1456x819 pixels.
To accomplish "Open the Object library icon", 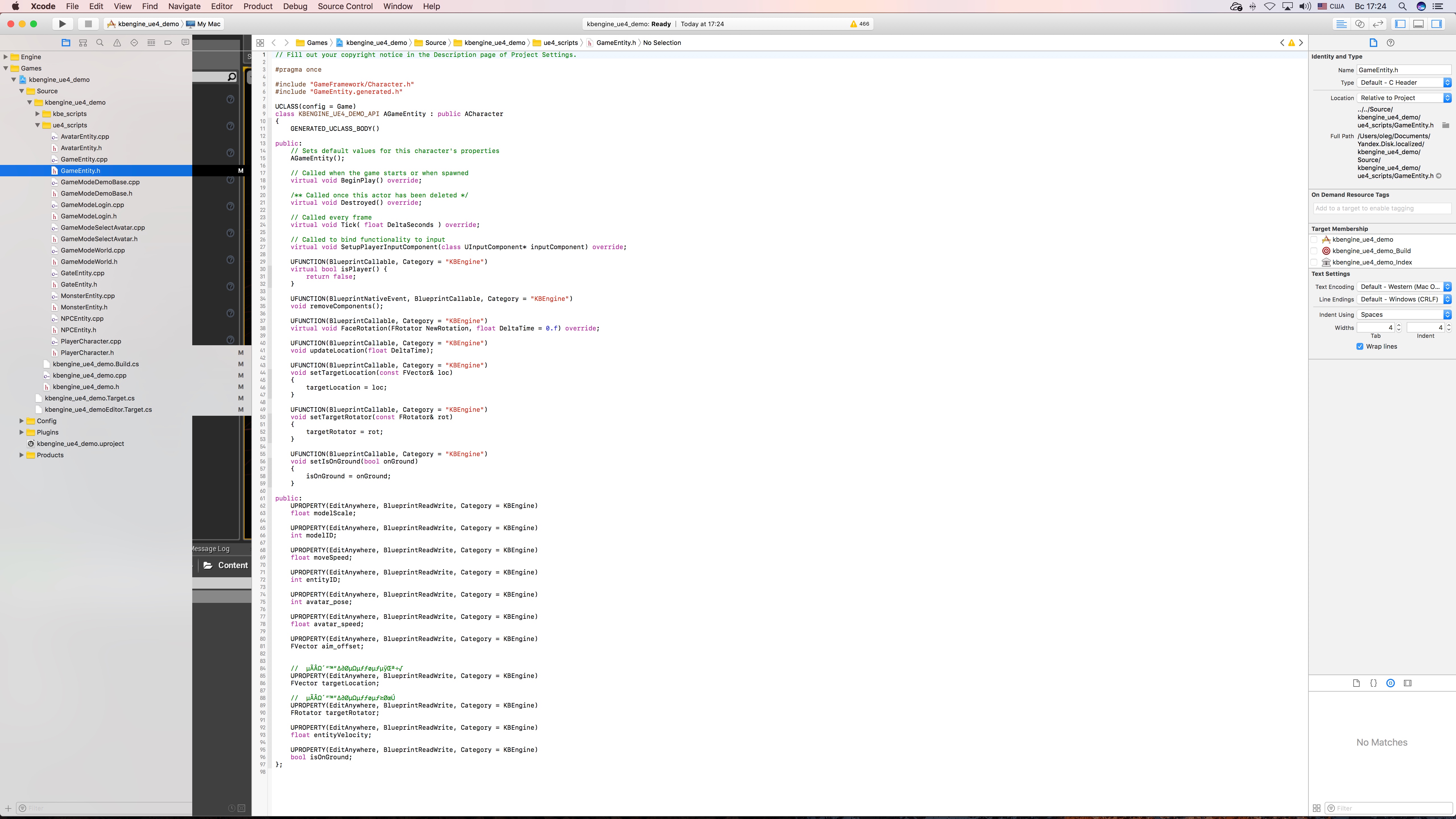I will click(x=1391, y=683).
